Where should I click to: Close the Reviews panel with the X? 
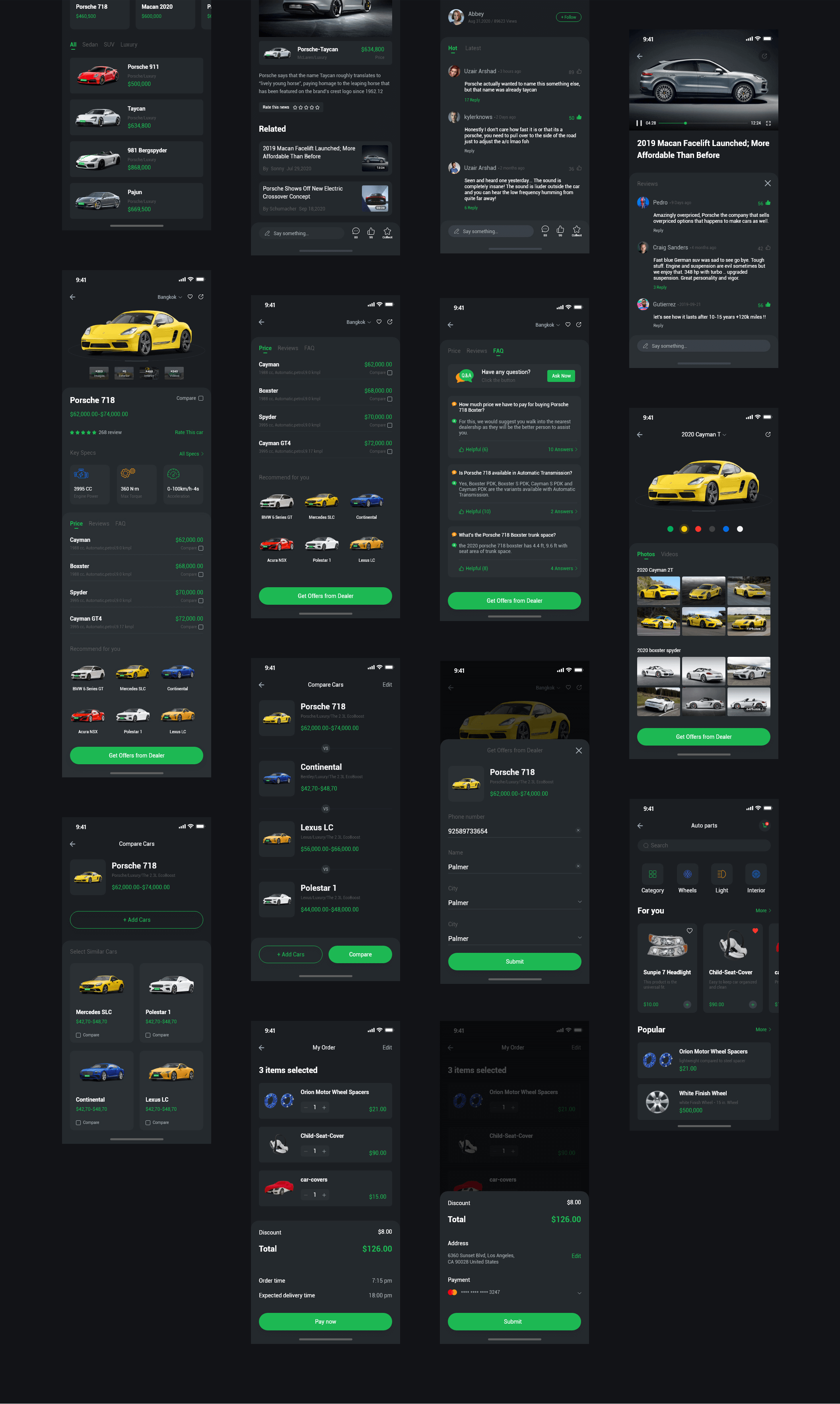click(x=768, y=183)
